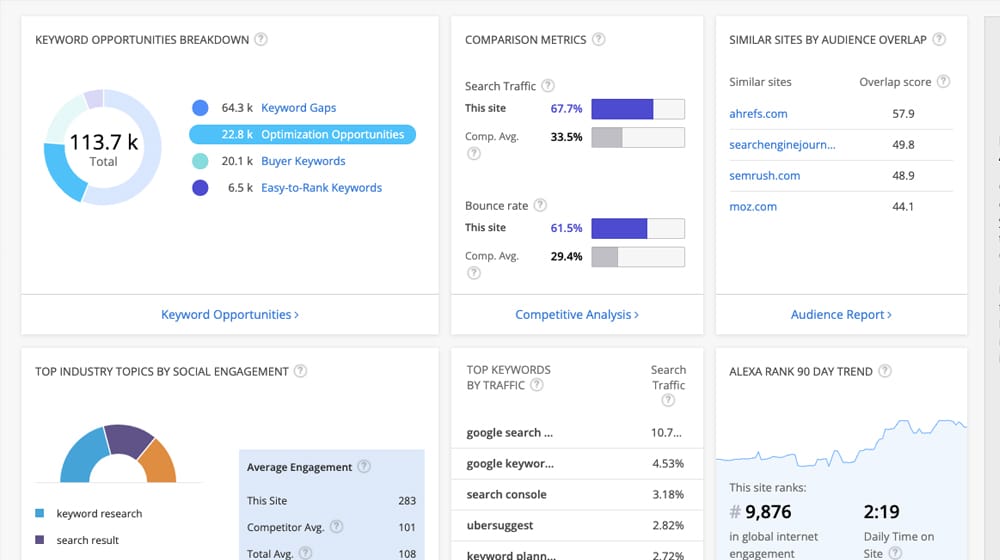Click help icon beside Top Industry Topics heading
The height and width of the screenshot is (560, 1000).
click(x=300, y=371)
